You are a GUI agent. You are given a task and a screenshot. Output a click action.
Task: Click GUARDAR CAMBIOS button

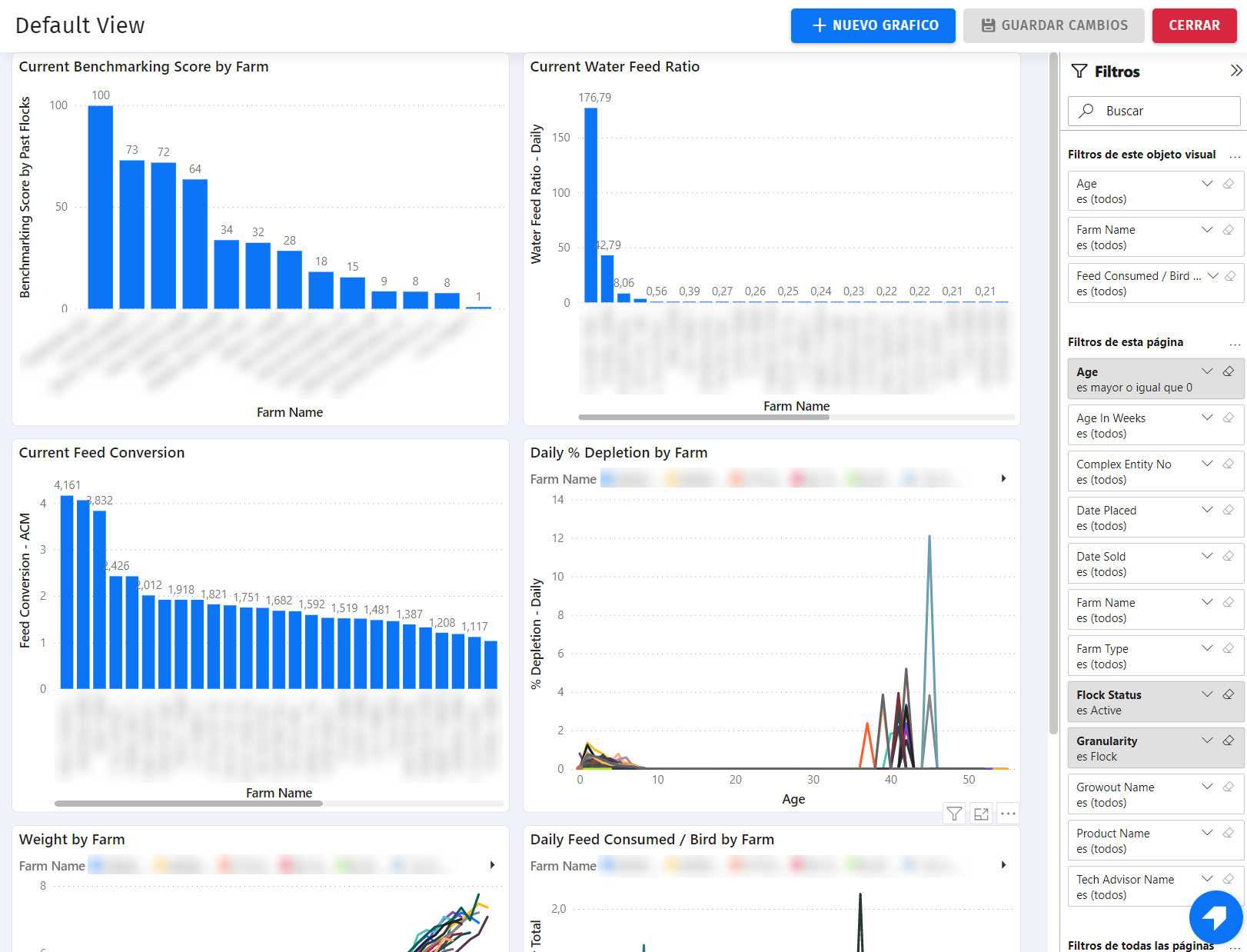pyautogui.click(x=1054, y=25)
